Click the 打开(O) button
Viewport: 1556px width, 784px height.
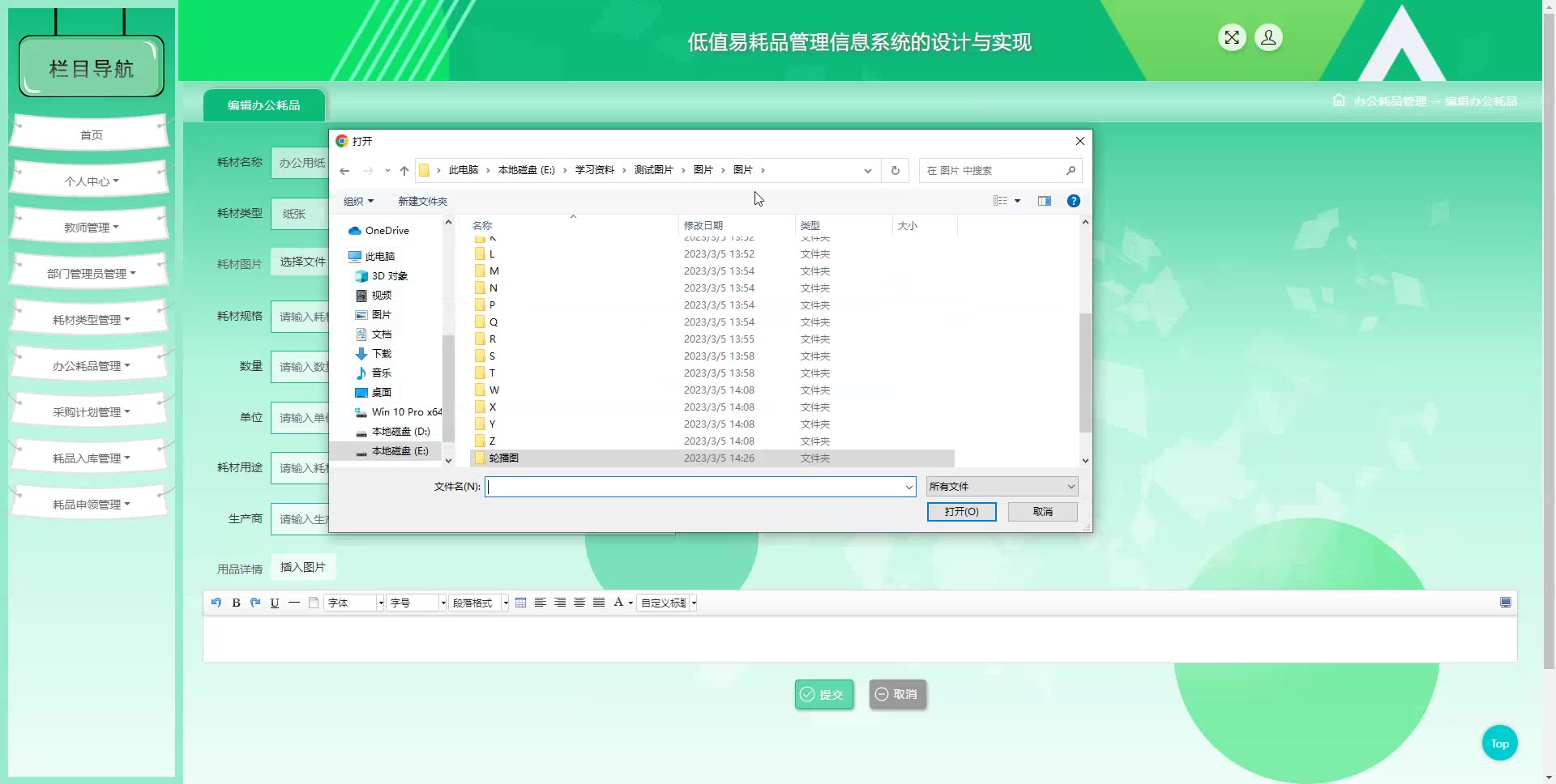tap(962, 512)
